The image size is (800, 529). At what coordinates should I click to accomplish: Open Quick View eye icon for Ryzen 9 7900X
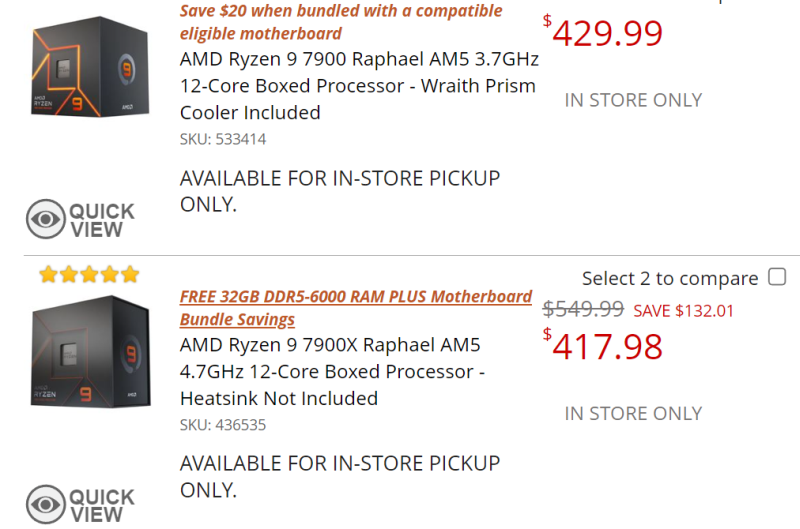point(46,504)
